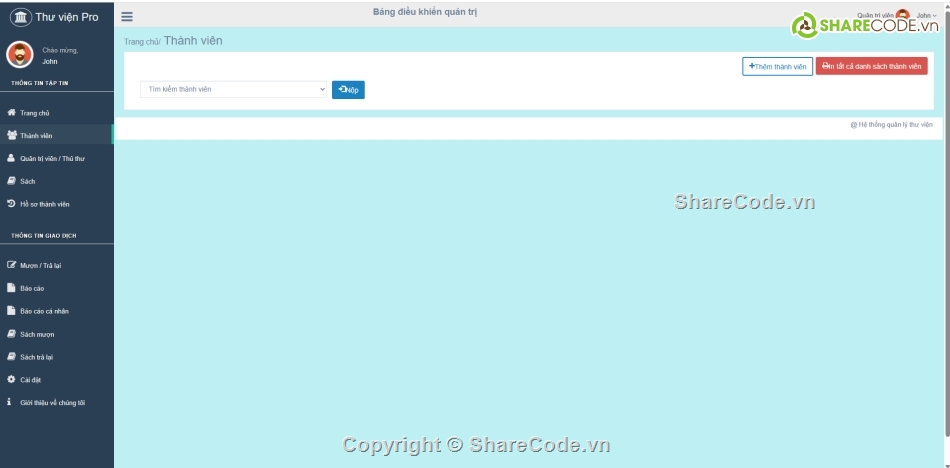This screenshot has height=468, width=950.
Task: Click the group icon beside Thành viên
Action: 12,135
